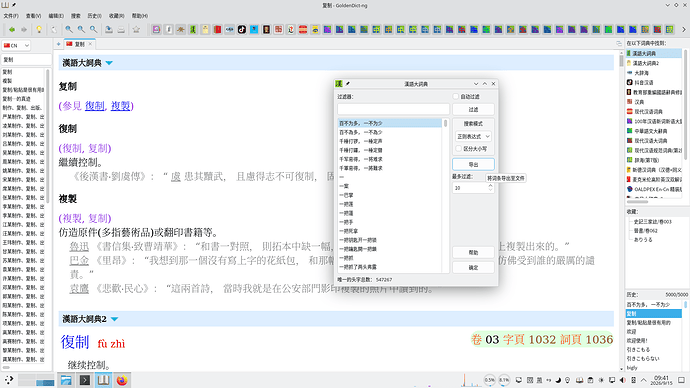690x388 pixels.
Task: Follow the 復制 cross-reference link
Action: [94, 106]
